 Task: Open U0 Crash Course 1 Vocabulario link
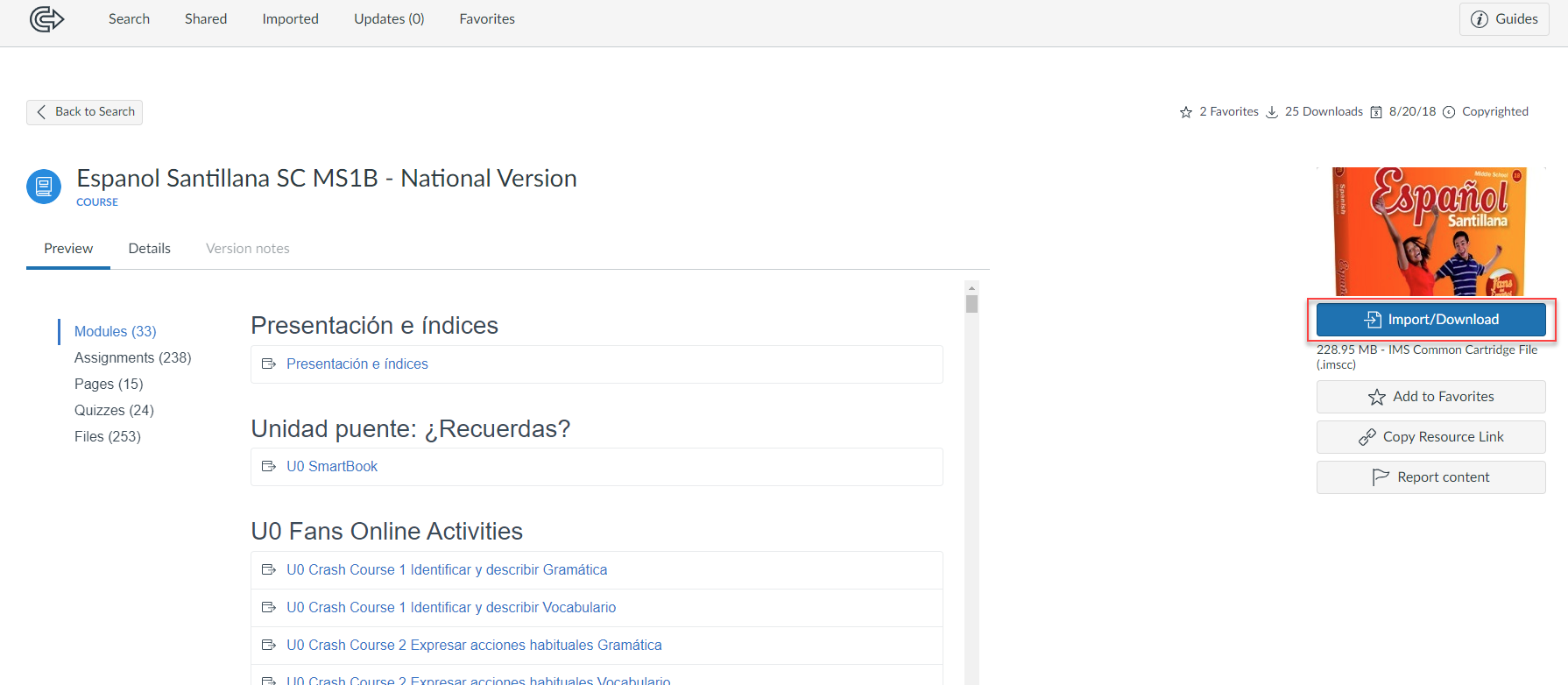tap(450, 607)
